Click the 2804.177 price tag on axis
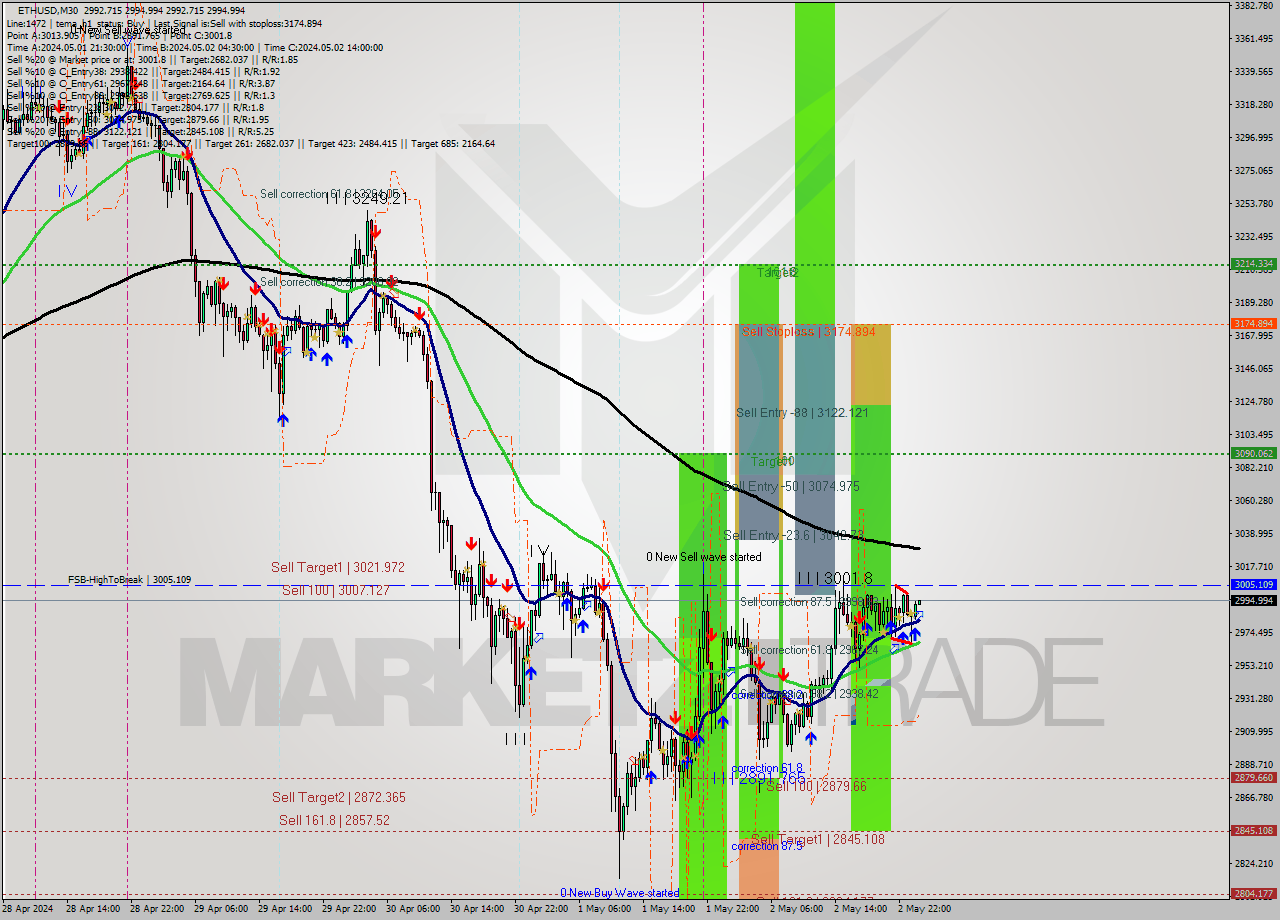The width and height of the screenshot is (1280, 920). (x=1253, y=894)
